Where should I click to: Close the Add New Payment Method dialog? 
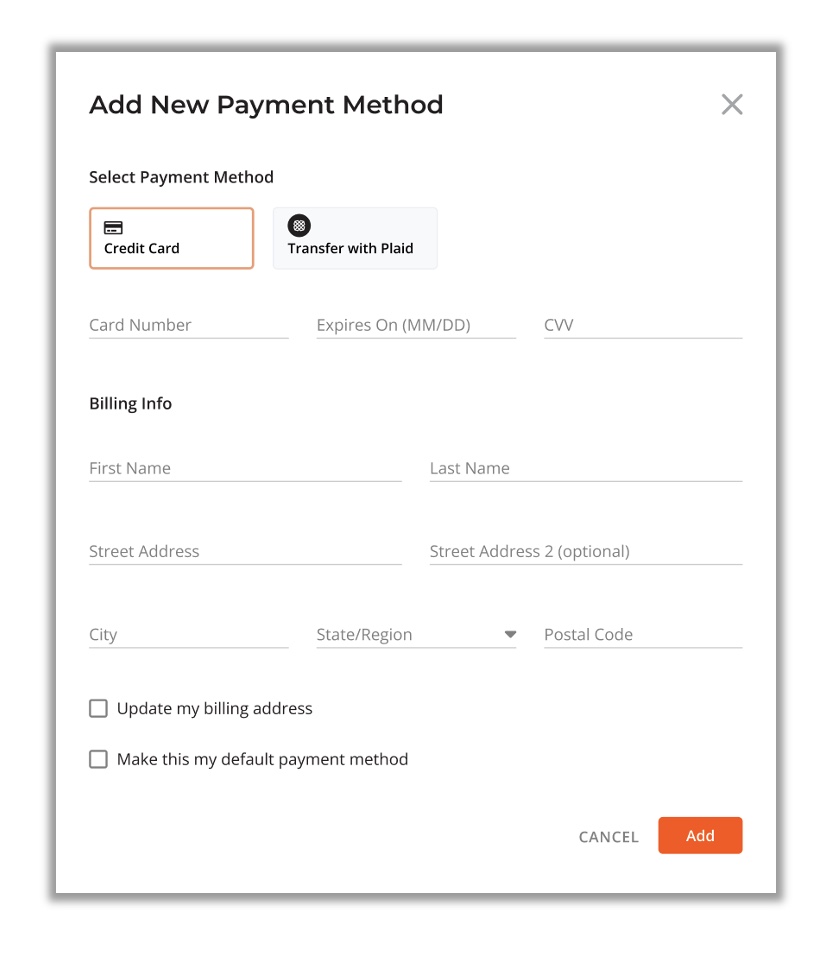pos(732,105)
